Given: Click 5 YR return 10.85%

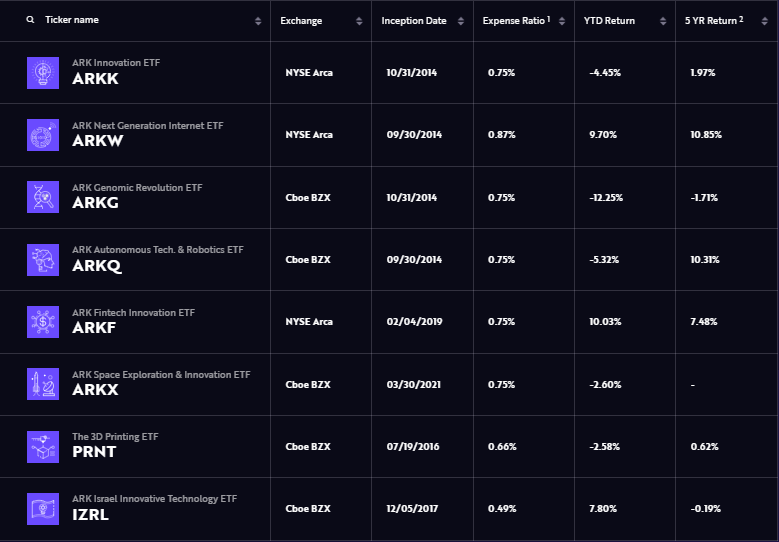Looking at the screenshot, I should [706, 135].
